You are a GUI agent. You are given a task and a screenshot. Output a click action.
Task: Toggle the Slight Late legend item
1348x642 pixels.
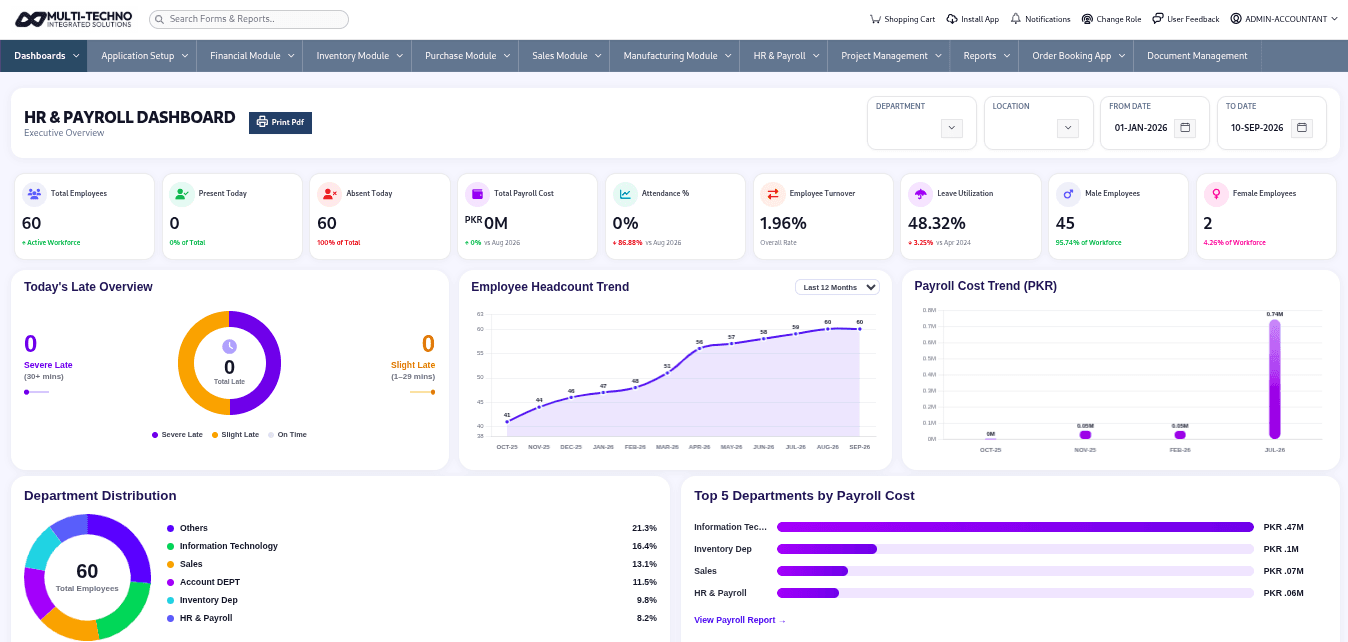click(235, 435)
